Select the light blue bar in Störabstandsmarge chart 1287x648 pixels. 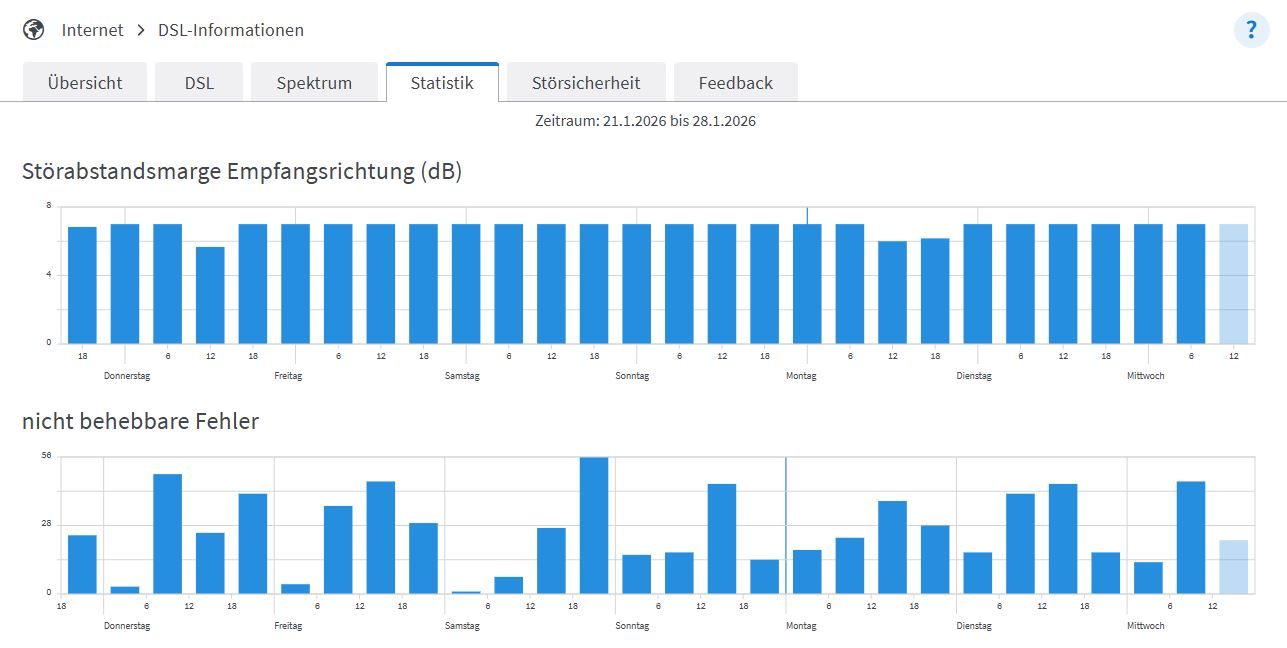click(1233, 284)
